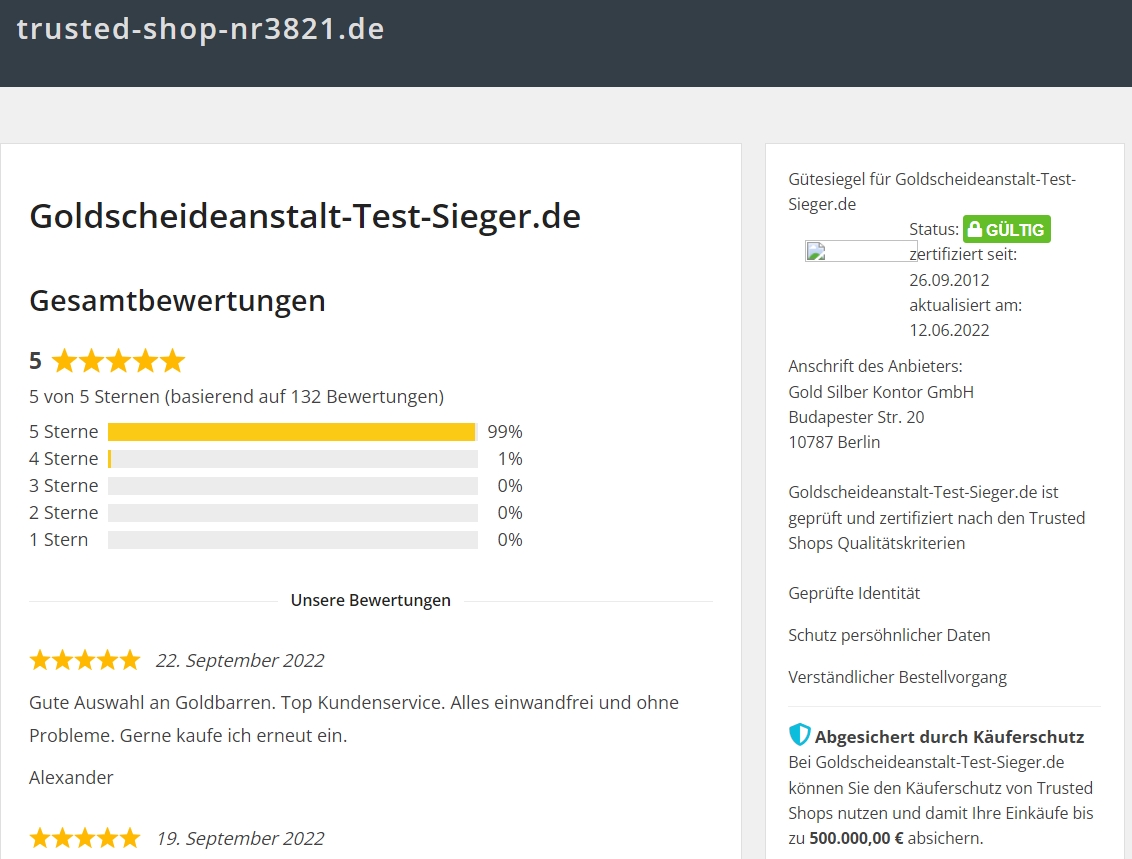This screenshot has width=1132, height=859.
Task: Click "Gütesiegel für Goldscheideanstalt-Test-Sieger.de" sidebar title
Action: point(932,191)
